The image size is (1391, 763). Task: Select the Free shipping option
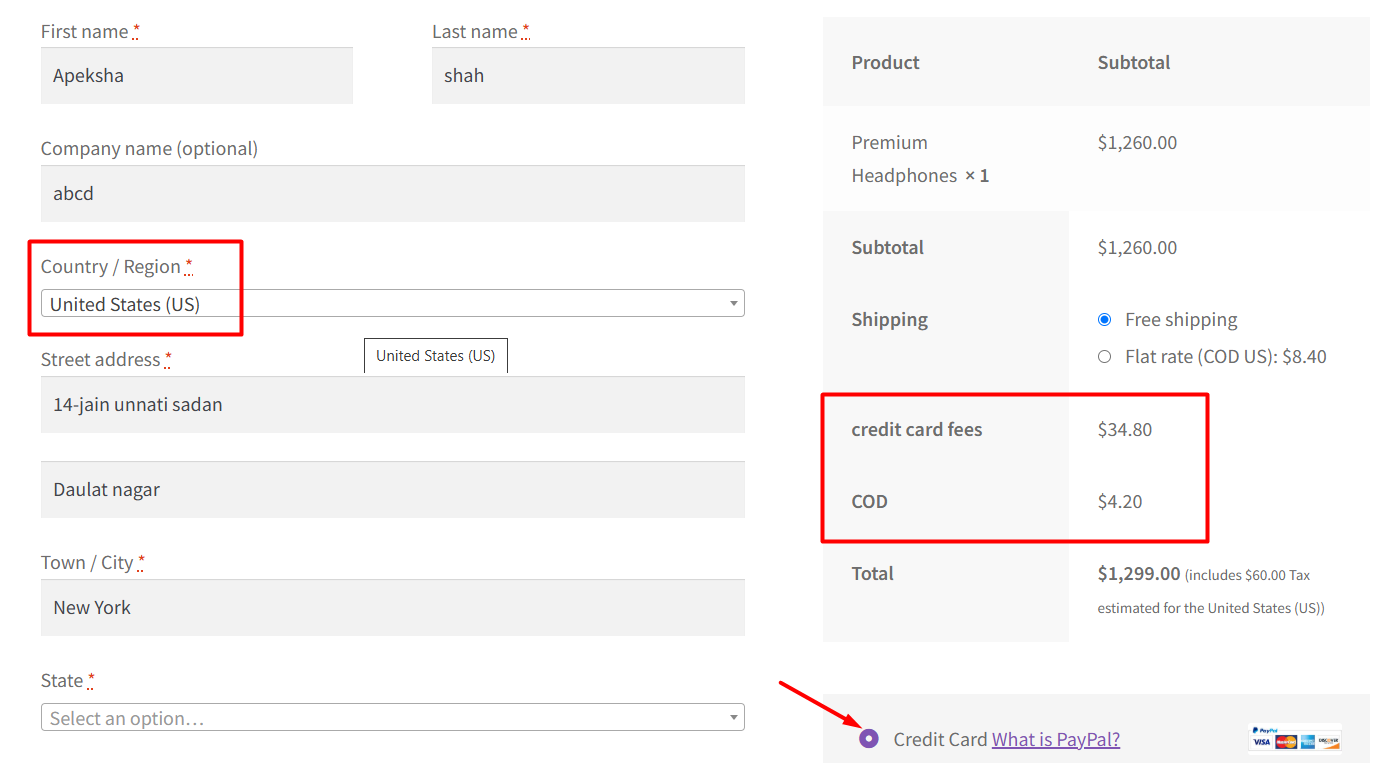[1104, 319]
